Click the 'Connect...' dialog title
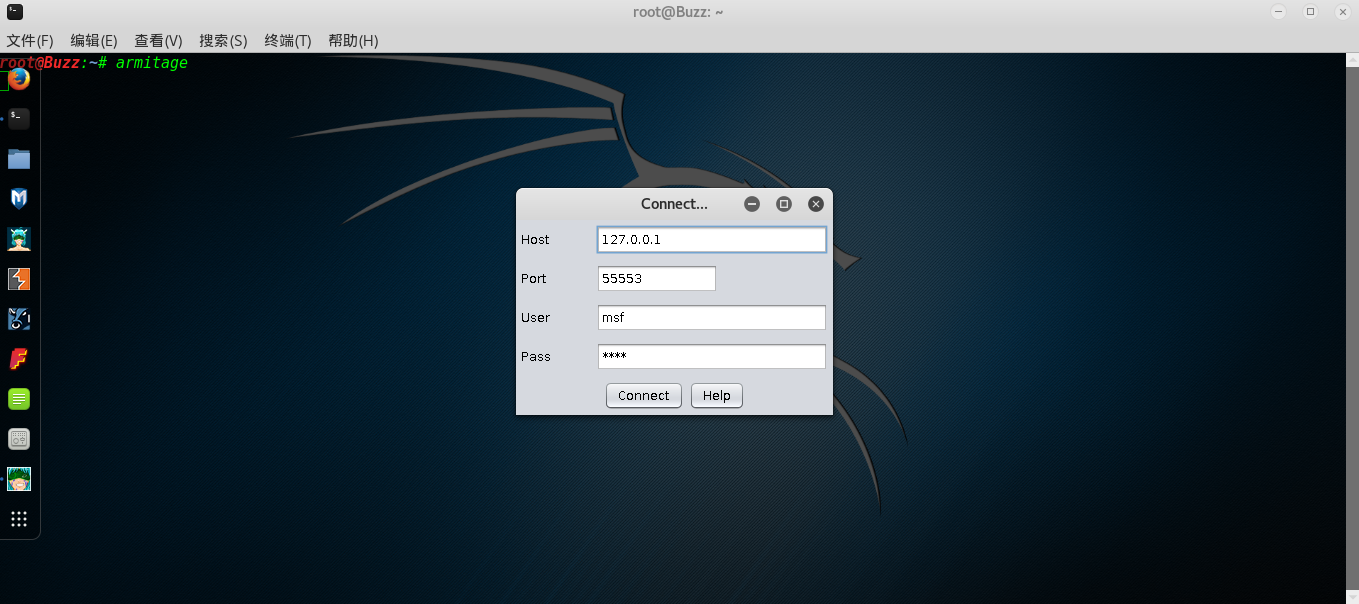1359x604 pixels. pyautogui.click(x=674, y=204)
